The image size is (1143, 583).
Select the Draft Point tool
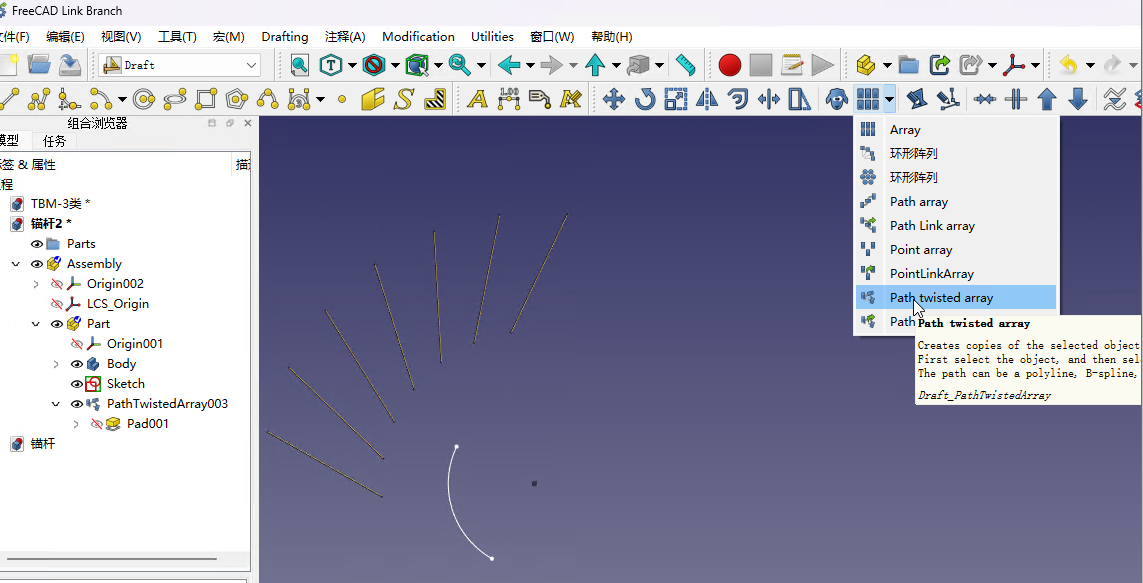click(342, 99)
